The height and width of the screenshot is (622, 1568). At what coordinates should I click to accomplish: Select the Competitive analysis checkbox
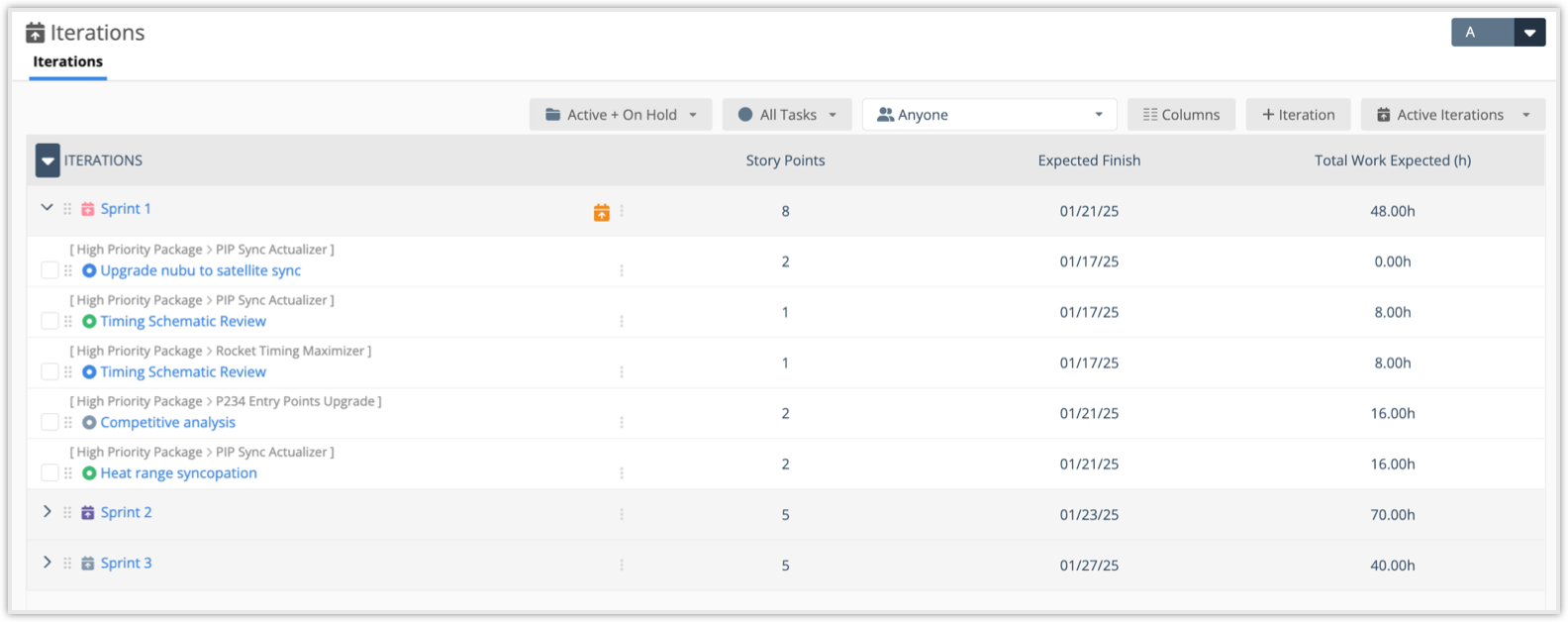(49, 423)
